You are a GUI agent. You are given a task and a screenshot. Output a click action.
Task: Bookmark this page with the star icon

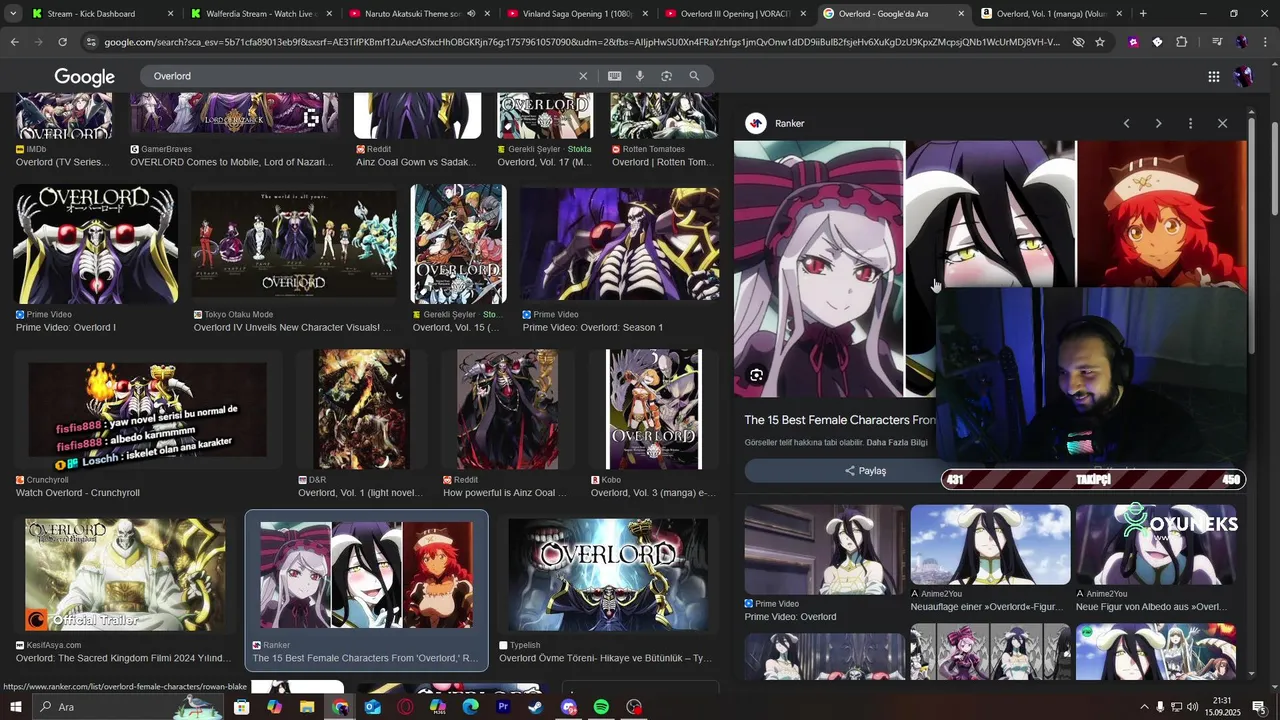click(x=1100, y=42)
